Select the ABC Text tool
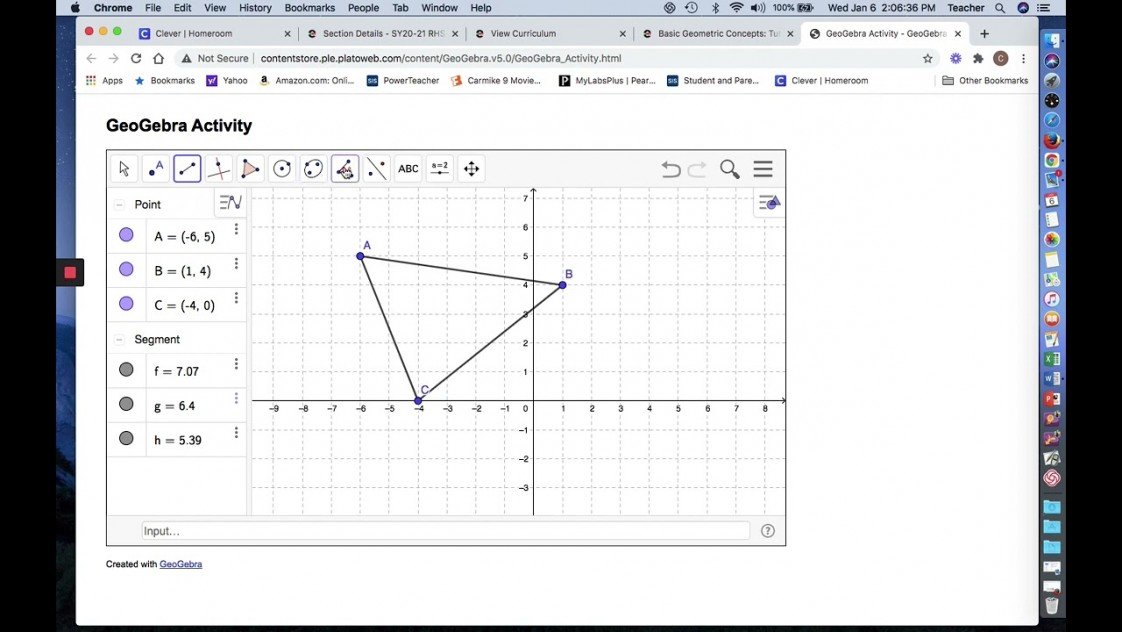 408,169
